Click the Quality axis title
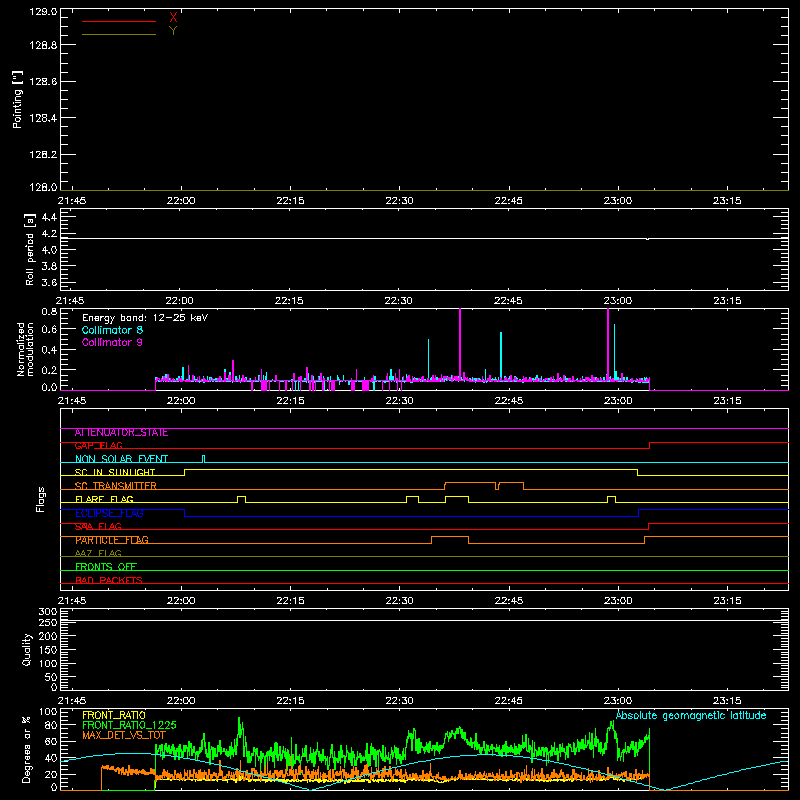 (x=27, y=649)
